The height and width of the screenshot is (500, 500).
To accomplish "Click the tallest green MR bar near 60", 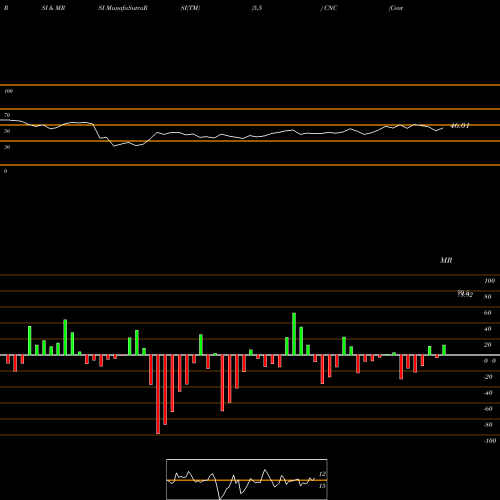I will 294,334.
